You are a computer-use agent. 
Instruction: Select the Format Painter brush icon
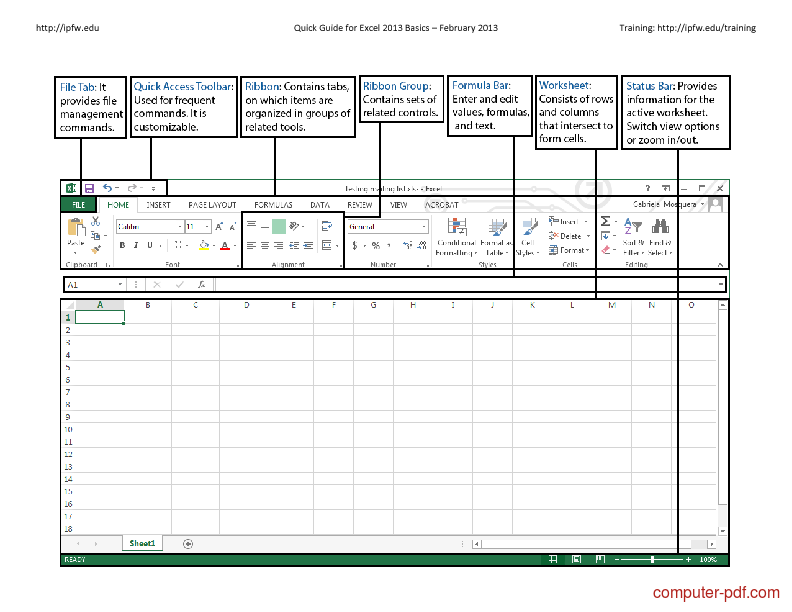[95, 249]
